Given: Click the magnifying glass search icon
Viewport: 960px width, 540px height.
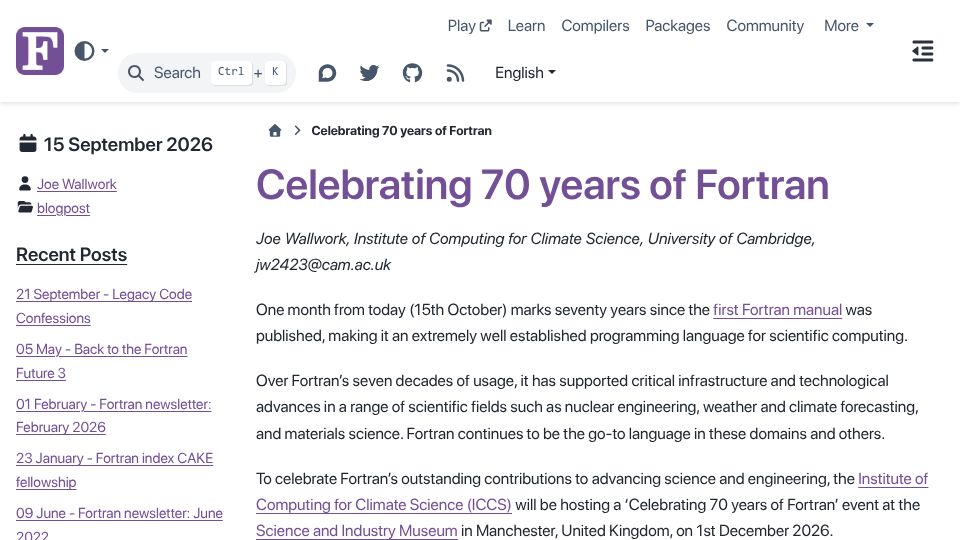Looking at the screenshot, I should (136, 73).
